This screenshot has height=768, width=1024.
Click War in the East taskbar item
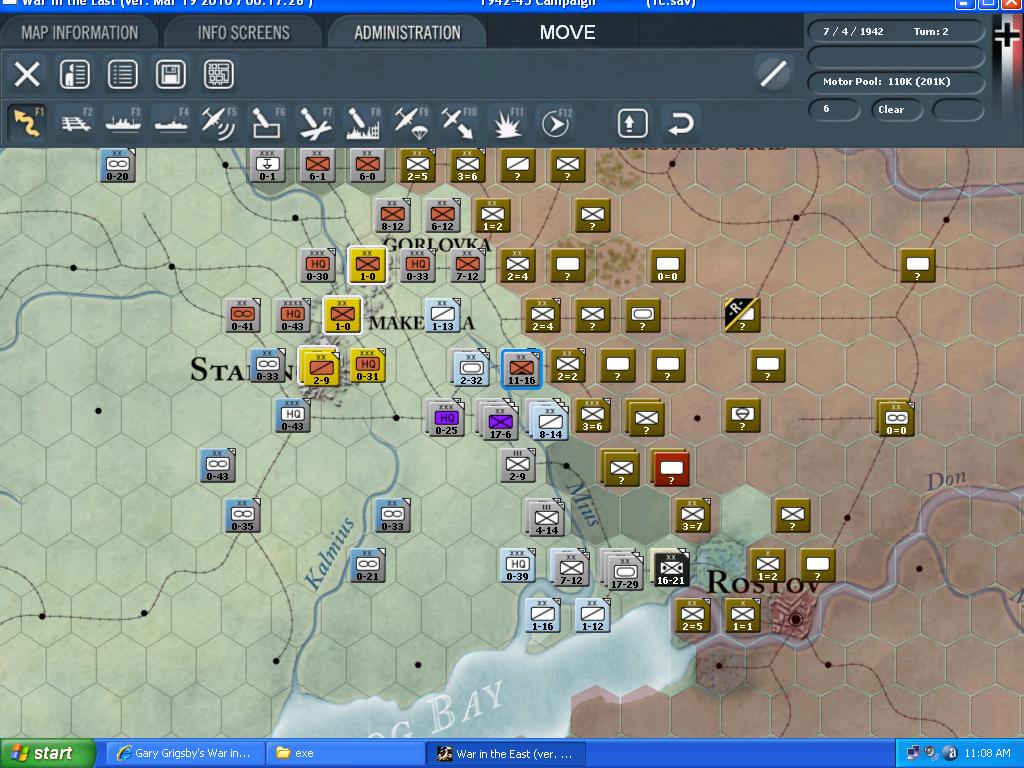pos(505,754)
